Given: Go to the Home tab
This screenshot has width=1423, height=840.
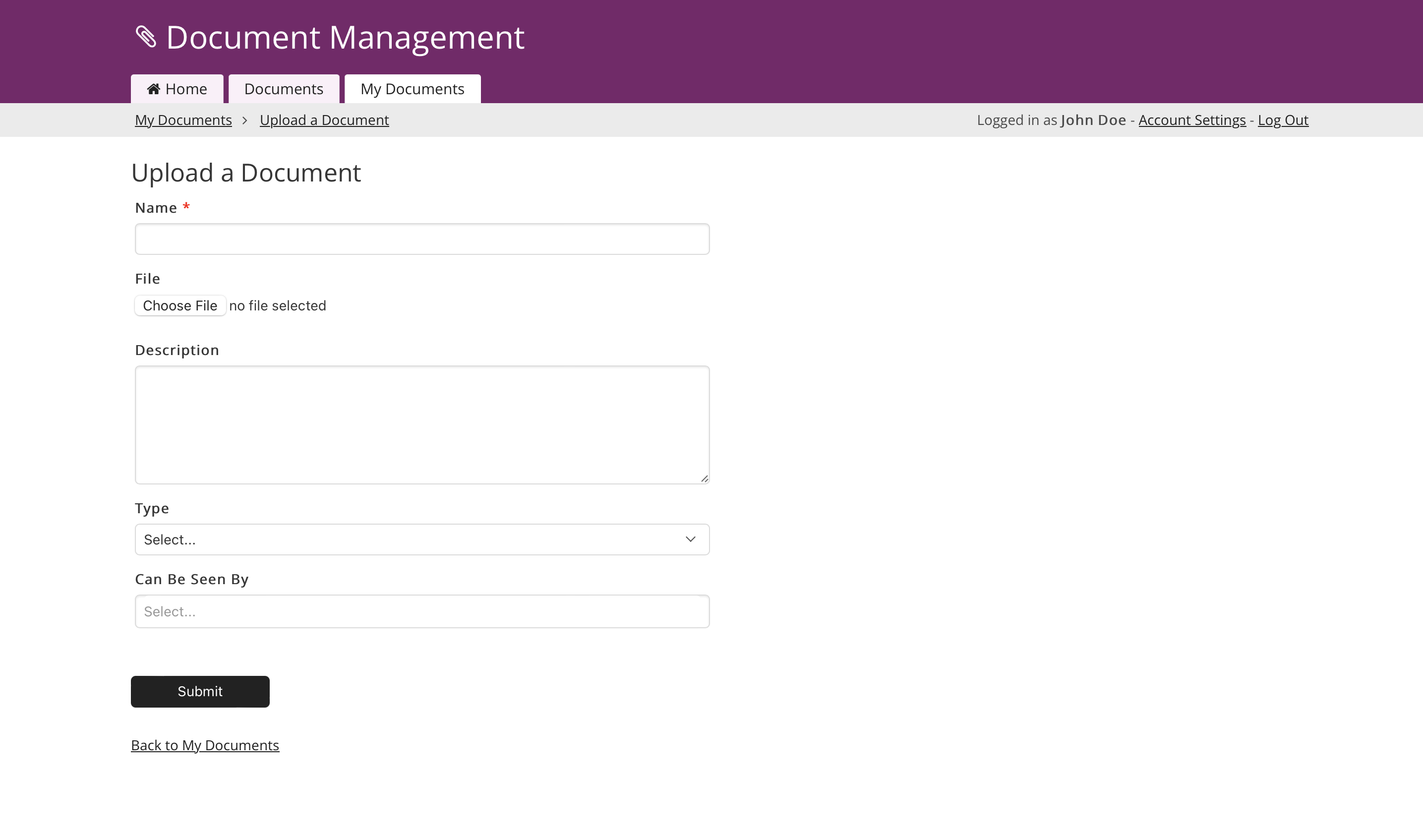Looking at the screenshot, I should coord(177,89).
